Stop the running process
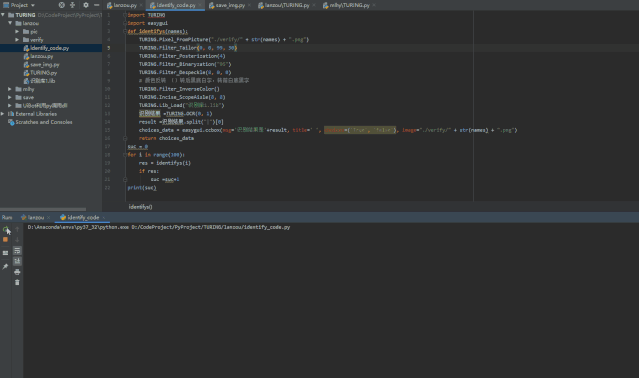 [5, 240]
